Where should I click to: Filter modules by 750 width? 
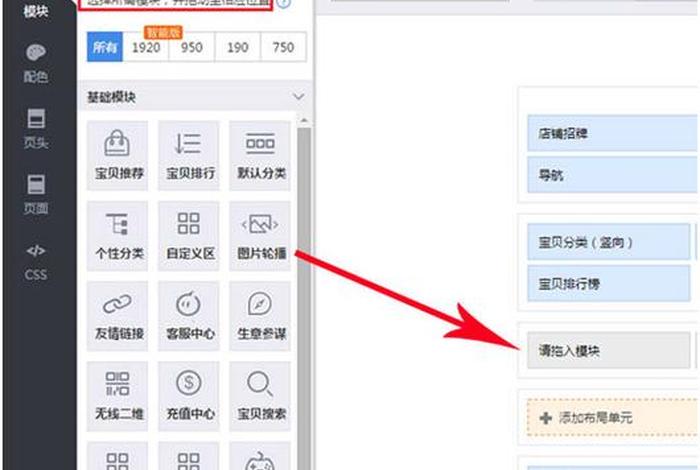tap(283, 47)
